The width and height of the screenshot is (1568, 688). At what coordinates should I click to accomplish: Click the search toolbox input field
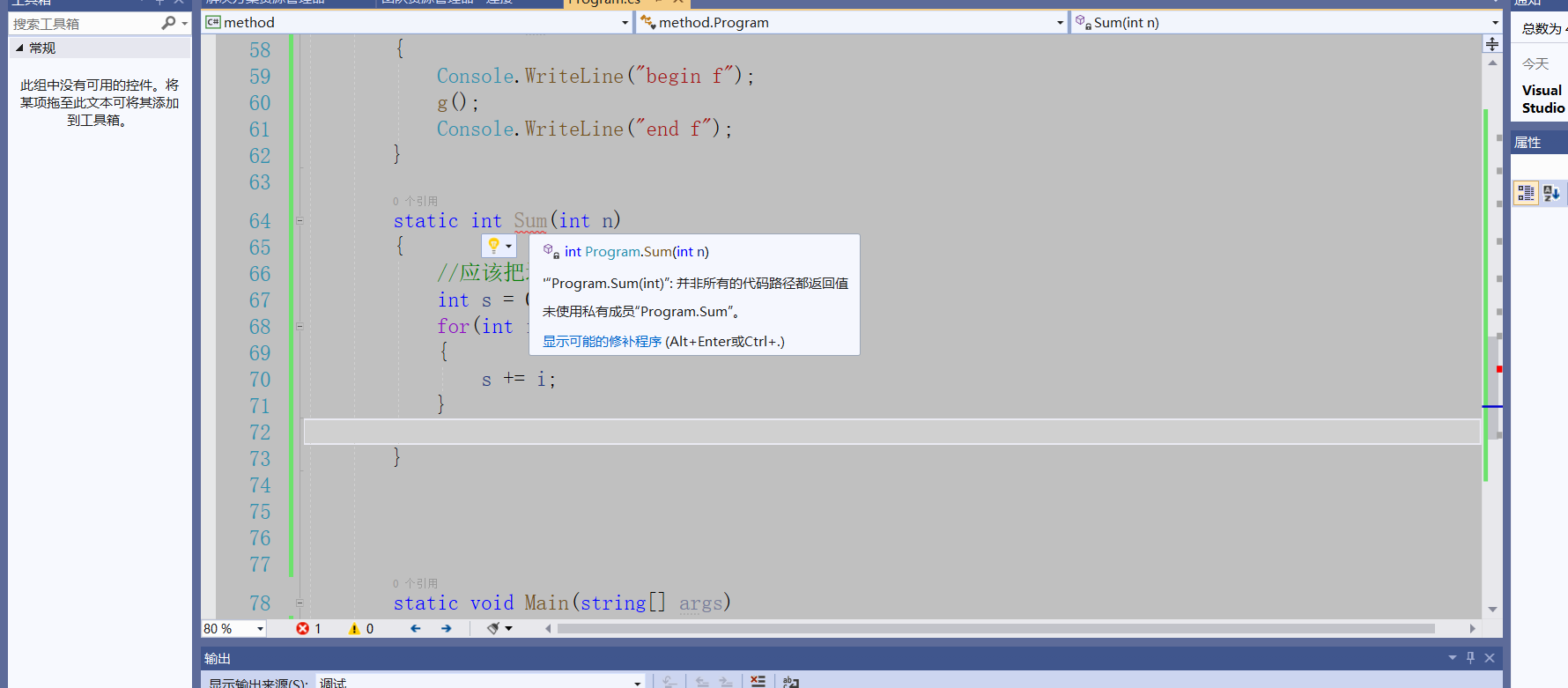point(85,24)
